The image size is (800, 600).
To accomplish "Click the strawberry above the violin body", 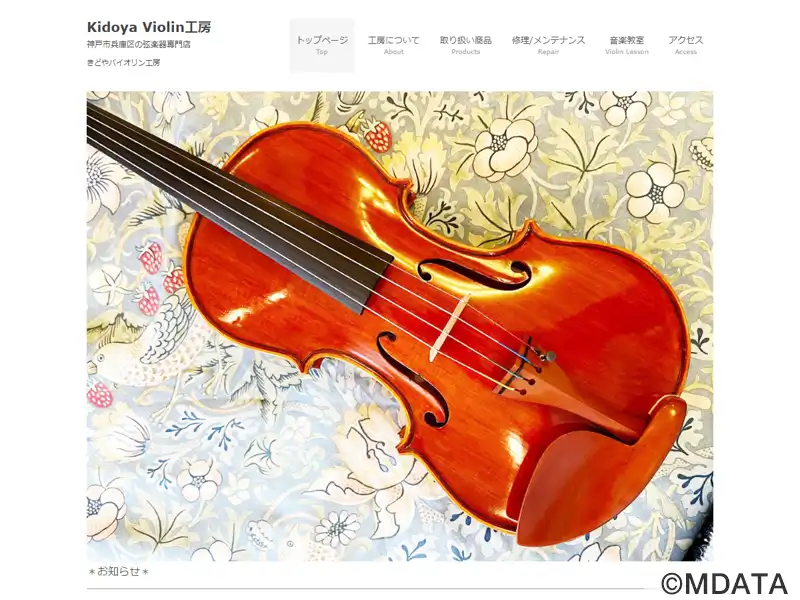I will pyautogui.click(x=379, y=134).
